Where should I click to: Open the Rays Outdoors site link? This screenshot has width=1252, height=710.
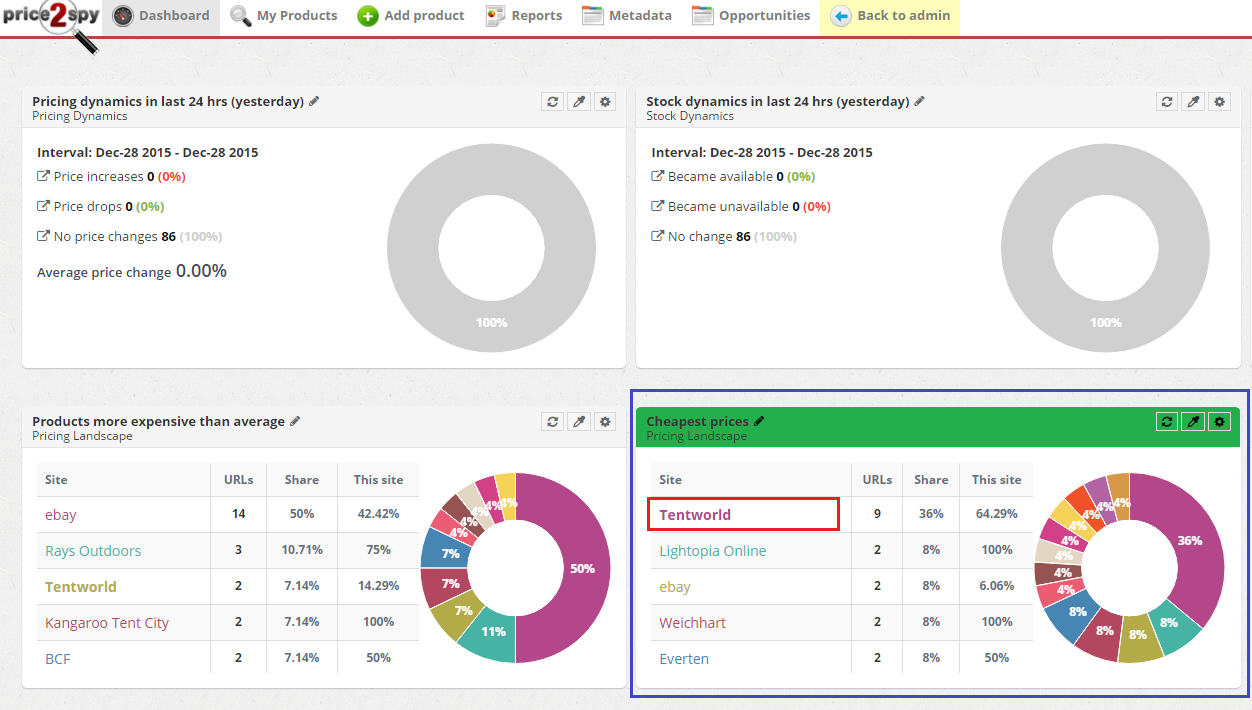tap(93, 551)
